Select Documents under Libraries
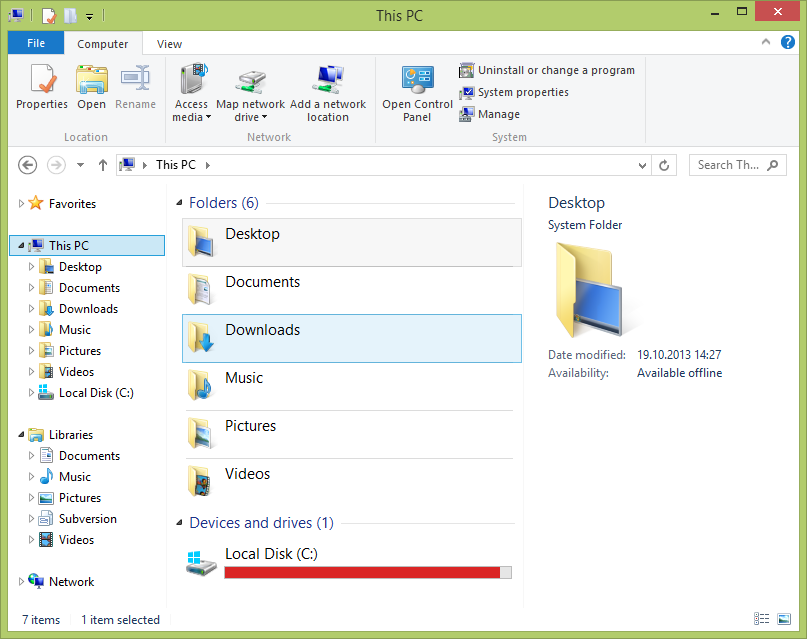This screenshot has height=639, width=807. [x=79, y=456]
